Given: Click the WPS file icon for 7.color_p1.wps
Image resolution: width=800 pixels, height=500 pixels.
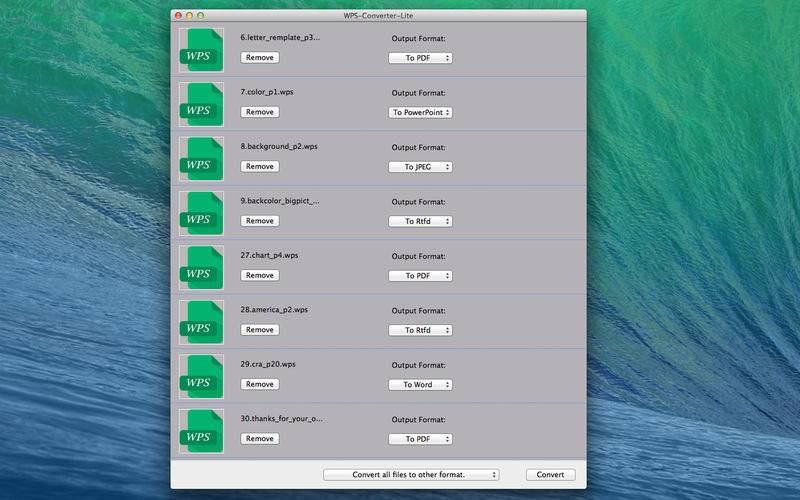Looking at the screenshot, I should pyautogui.click(x=201, y=105).
